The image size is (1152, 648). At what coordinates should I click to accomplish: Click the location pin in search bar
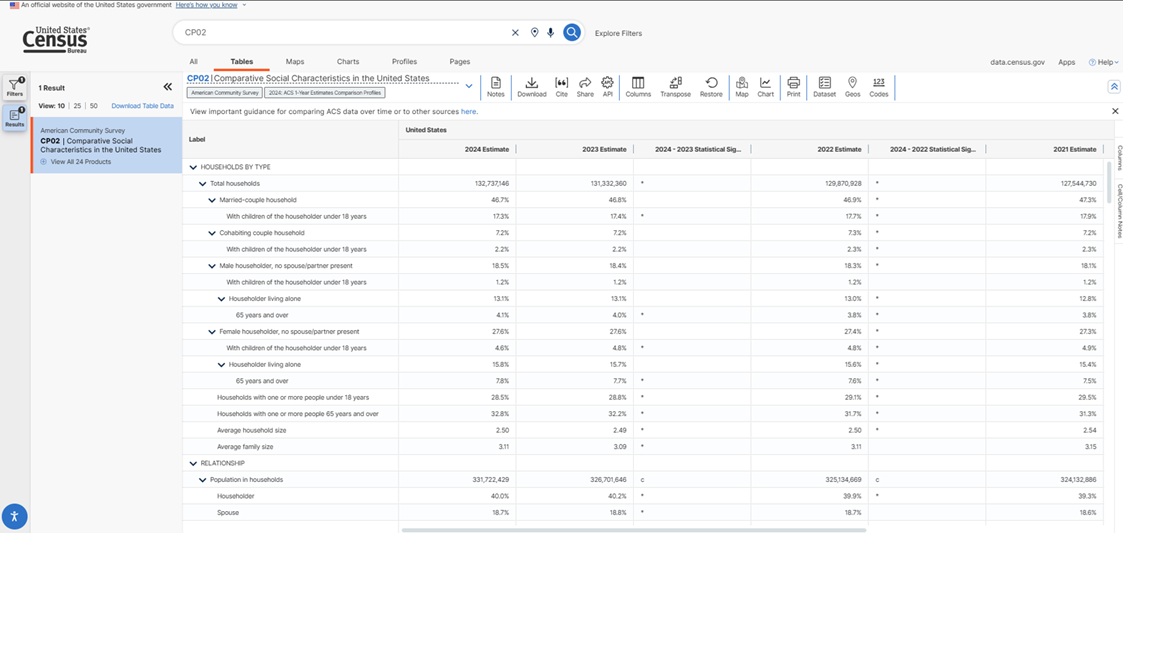click(x=534, y=32)
